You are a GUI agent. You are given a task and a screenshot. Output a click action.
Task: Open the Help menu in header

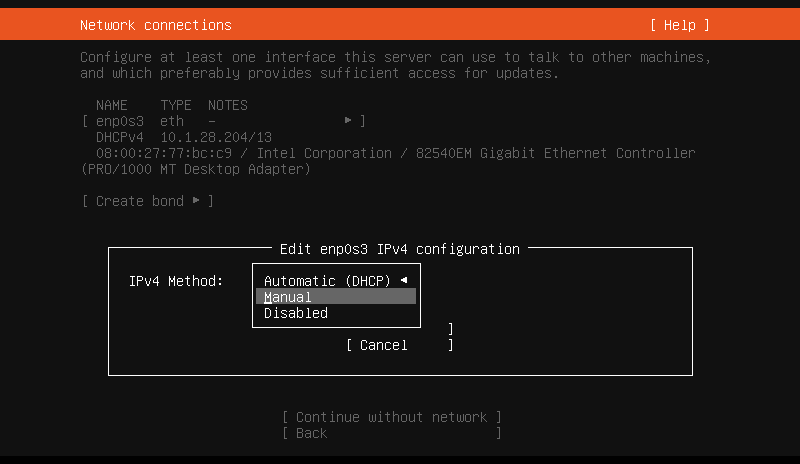(679, 25)
